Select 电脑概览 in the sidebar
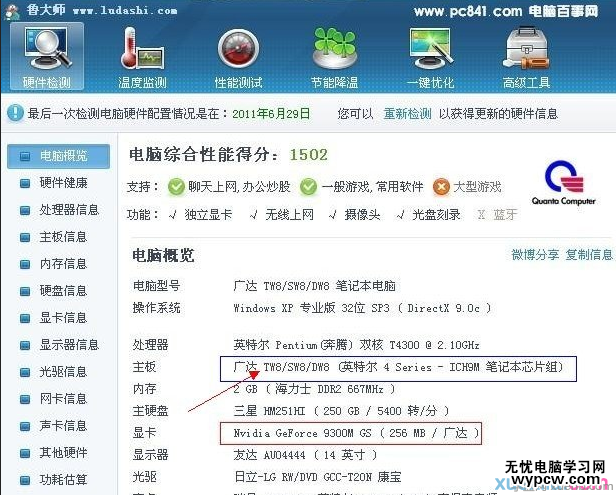The width and height of the screenshot is (616, 495). point(59,156)
